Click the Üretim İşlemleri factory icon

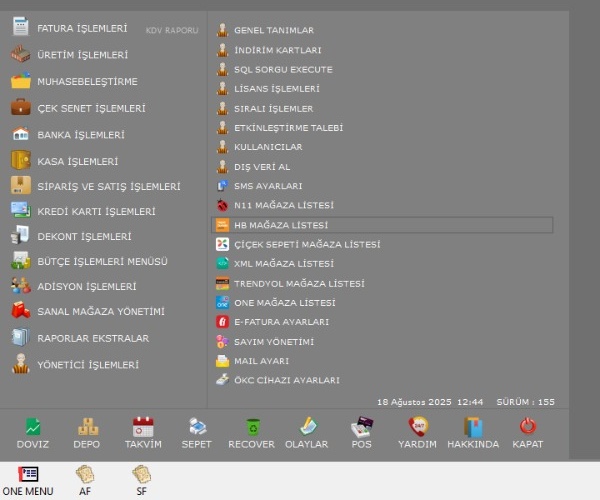21,54
